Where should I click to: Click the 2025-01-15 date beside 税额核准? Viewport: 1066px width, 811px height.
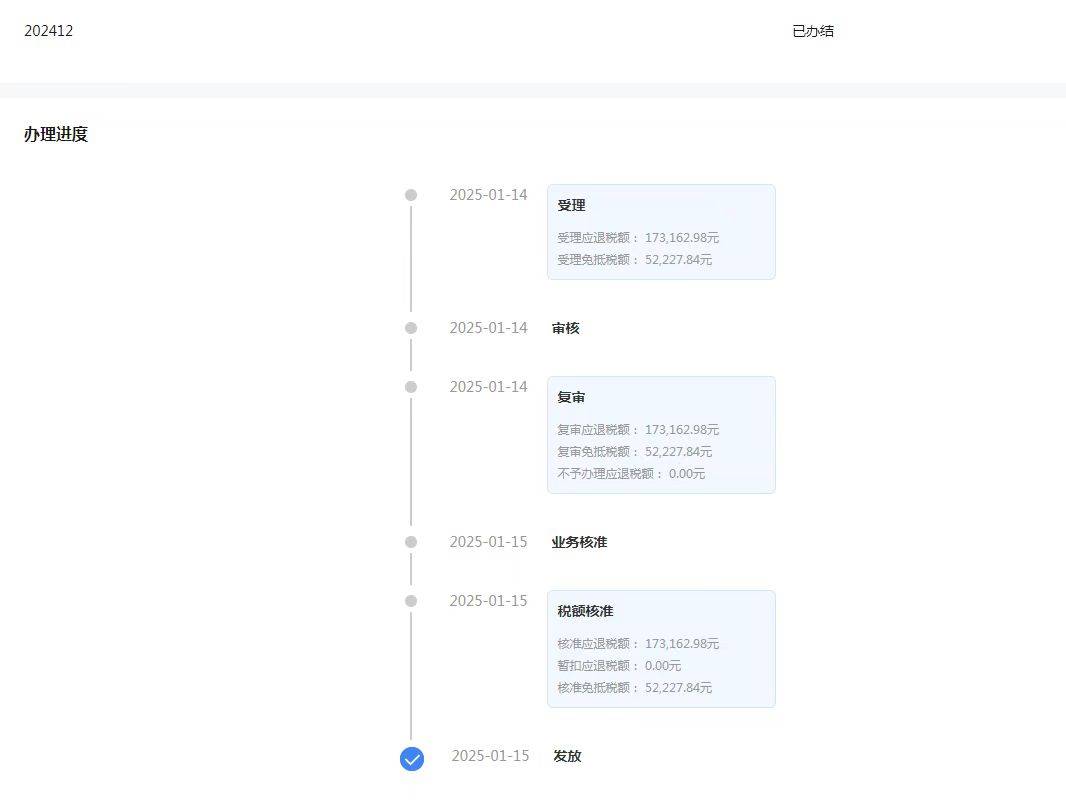tap(488, 602)
